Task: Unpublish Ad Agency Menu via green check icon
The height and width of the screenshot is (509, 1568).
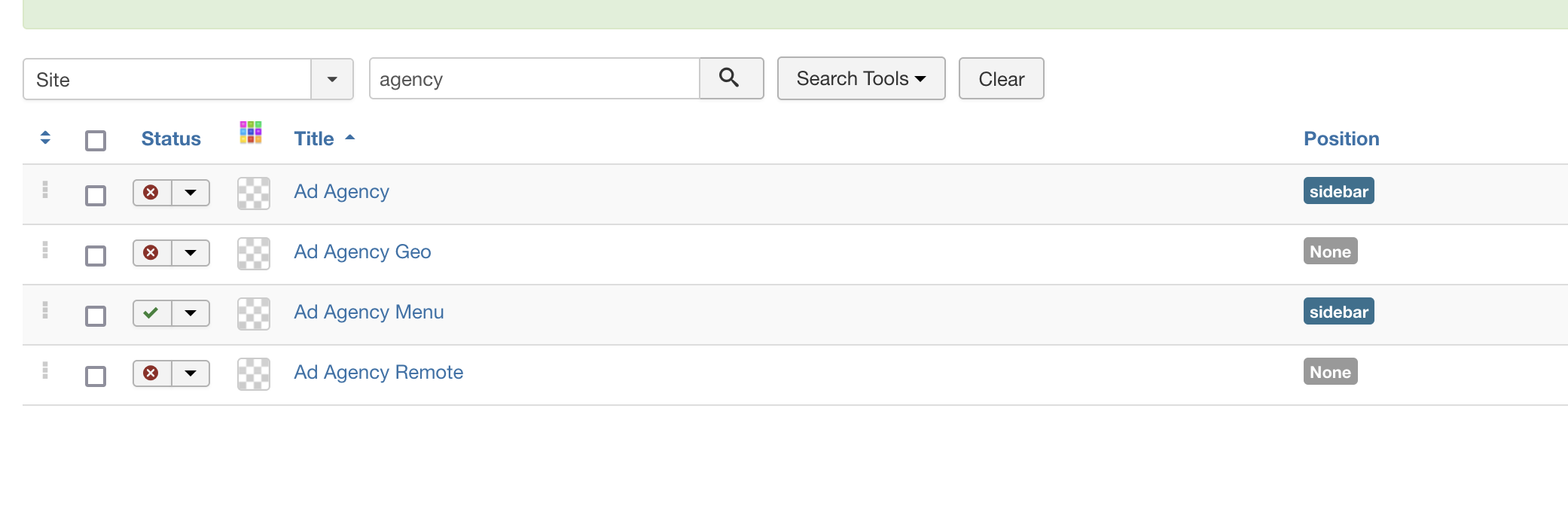Action: point(151,313)
